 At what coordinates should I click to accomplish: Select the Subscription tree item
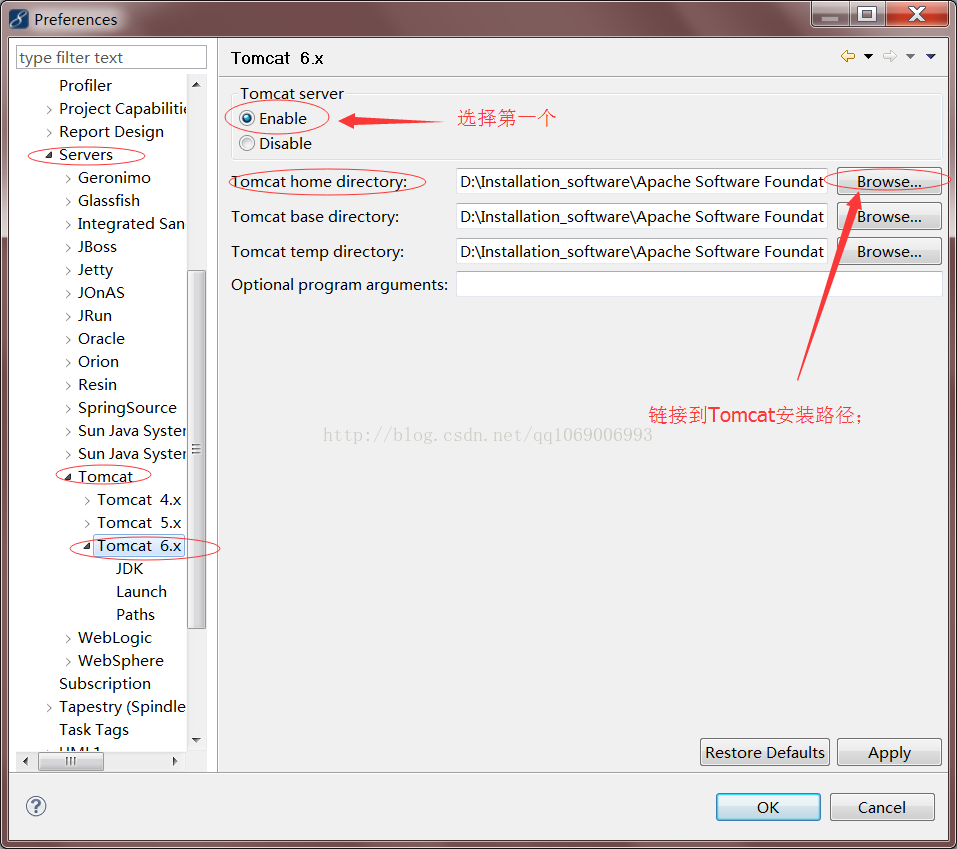pos(105,684)
